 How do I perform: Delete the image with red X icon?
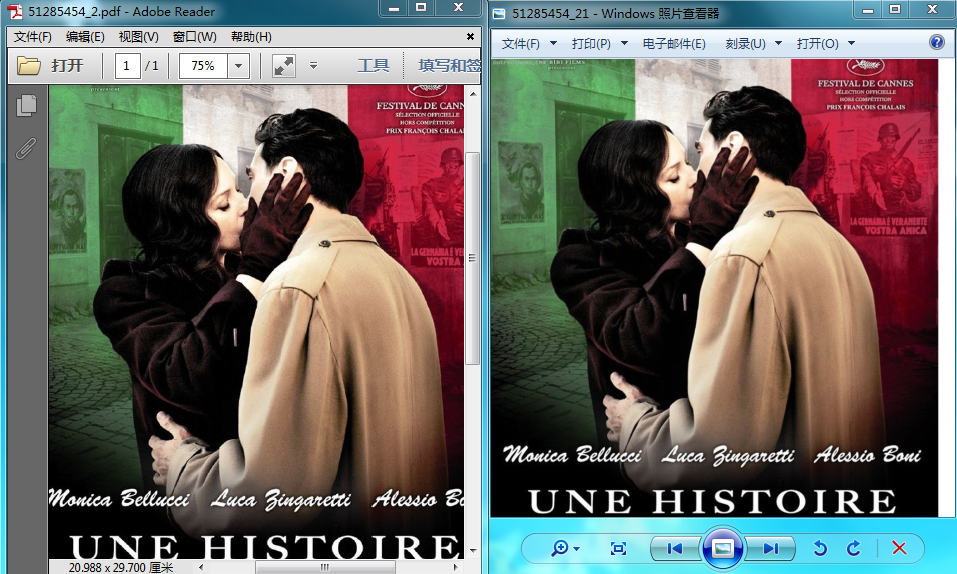coord(899,548)
